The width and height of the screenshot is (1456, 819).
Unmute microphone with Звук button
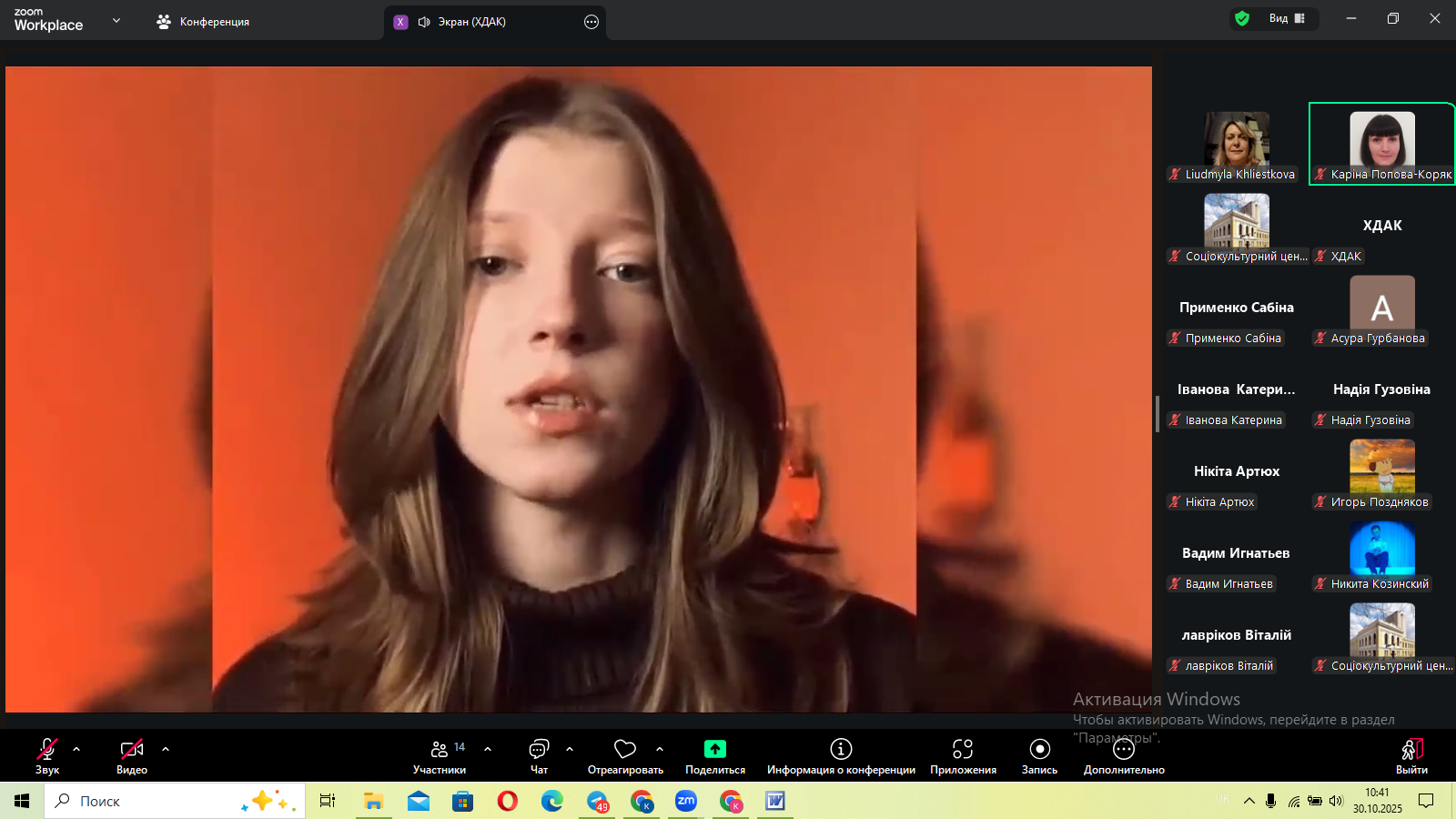click(46, 750)
